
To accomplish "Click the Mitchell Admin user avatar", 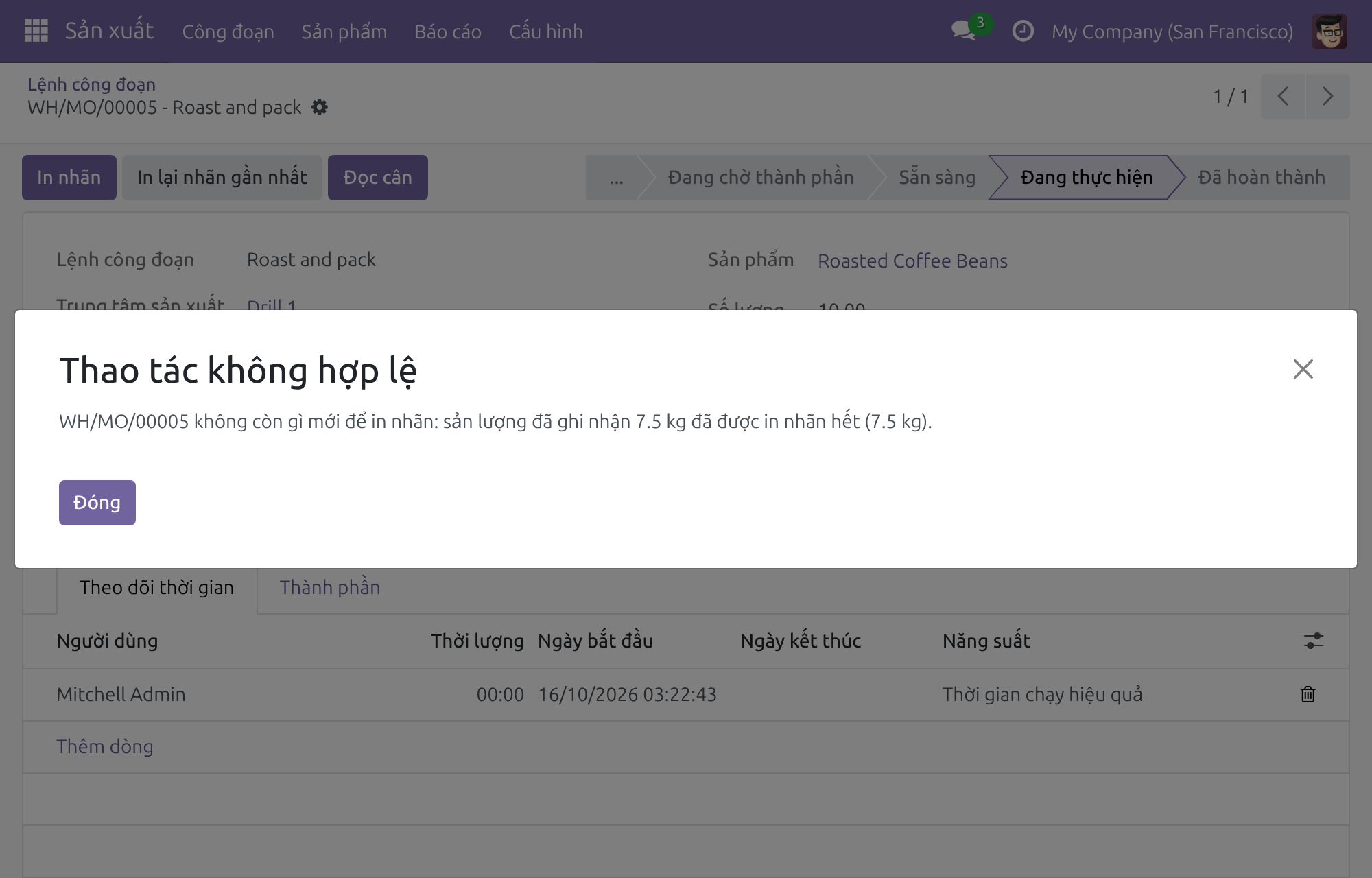I will pyautogui.click(x=1329, y=32).
